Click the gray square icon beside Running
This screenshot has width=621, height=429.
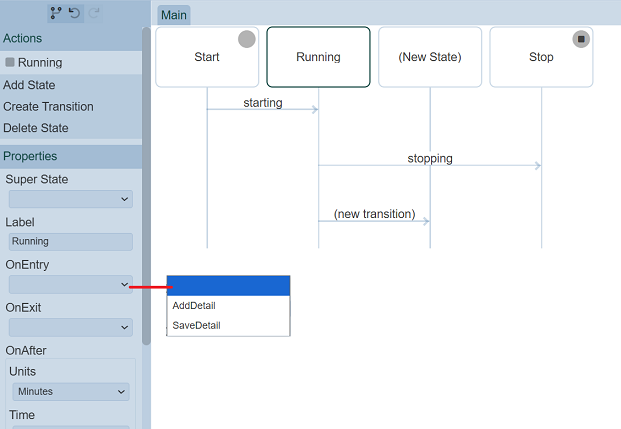tap(10, 62)
